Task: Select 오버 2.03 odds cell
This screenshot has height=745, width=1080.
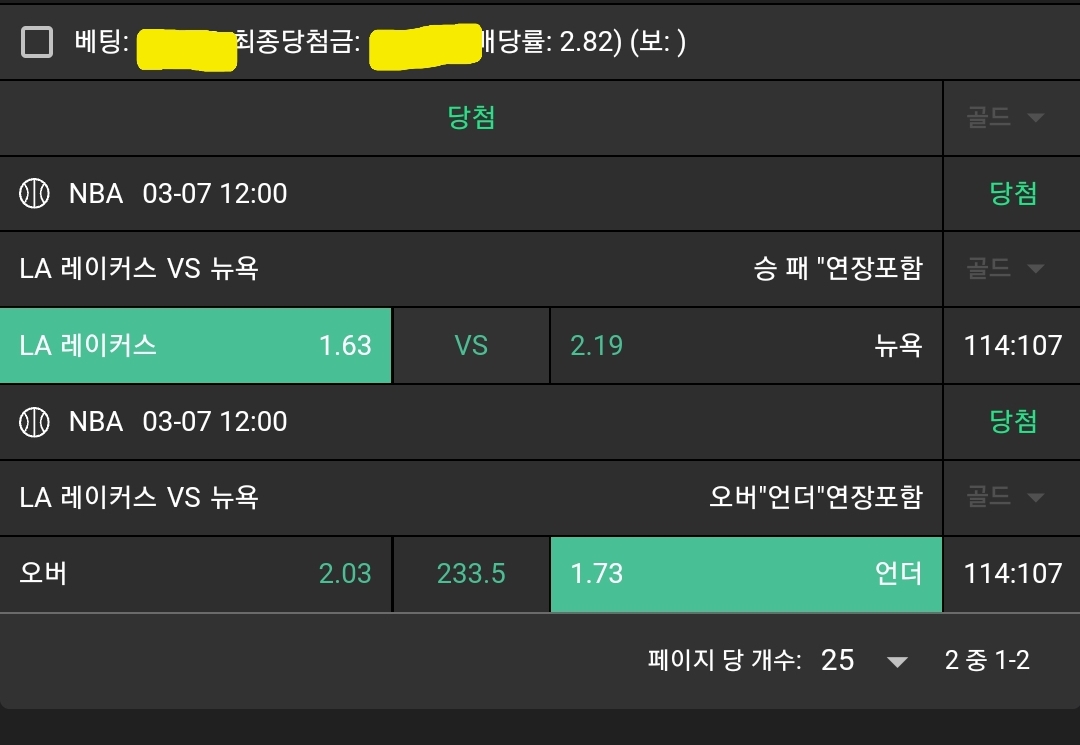Action: (196, 573)
